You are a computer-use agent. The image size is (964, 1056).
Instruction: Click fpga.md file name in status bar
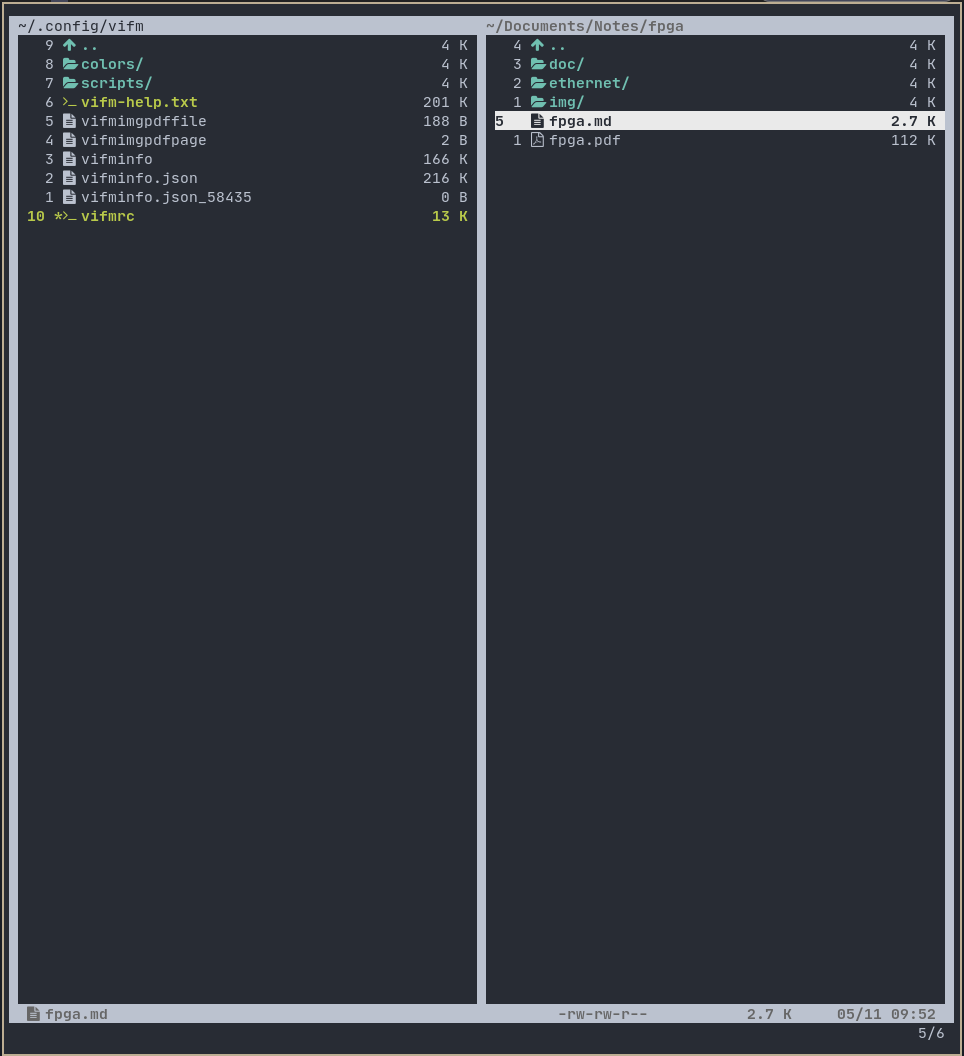click(x=77, y=1014)
